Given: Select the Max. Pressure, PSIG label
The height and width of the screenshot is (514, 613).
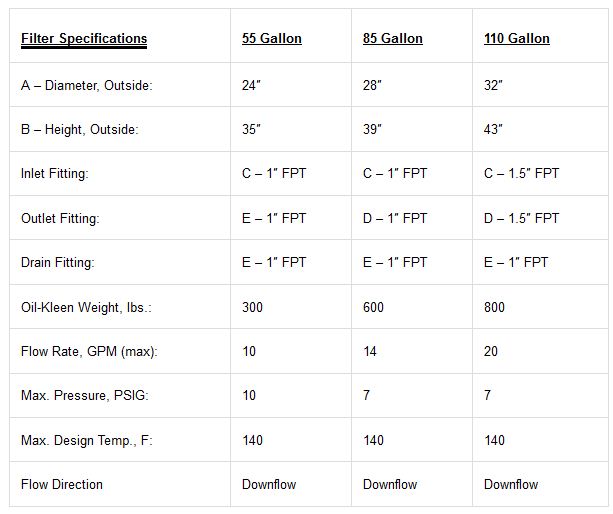Looking at the screenshot, I should (x=84, y=395).
